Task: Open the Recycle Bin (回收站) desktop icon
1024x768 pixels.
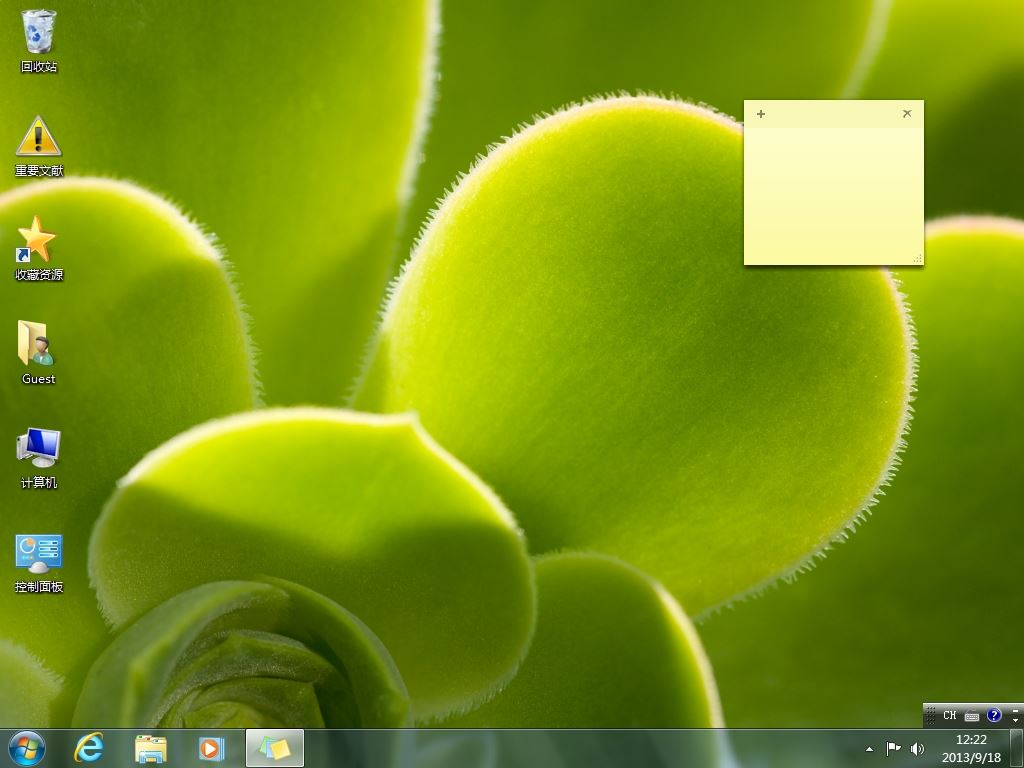Action: [x=39, y=40]
